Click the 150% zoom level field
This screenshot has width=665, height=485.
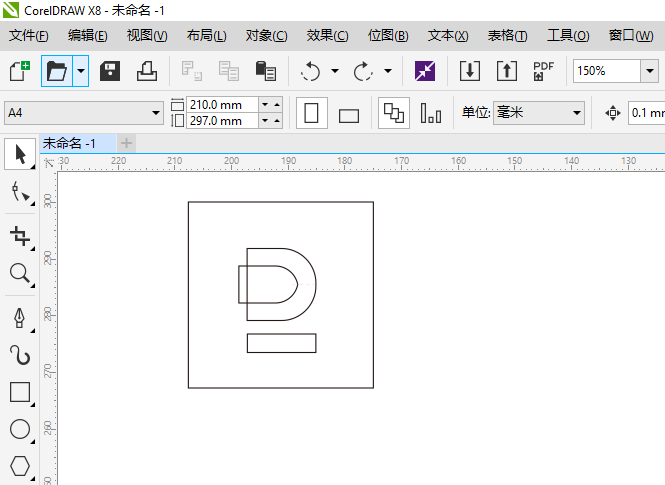coord(606,71)
